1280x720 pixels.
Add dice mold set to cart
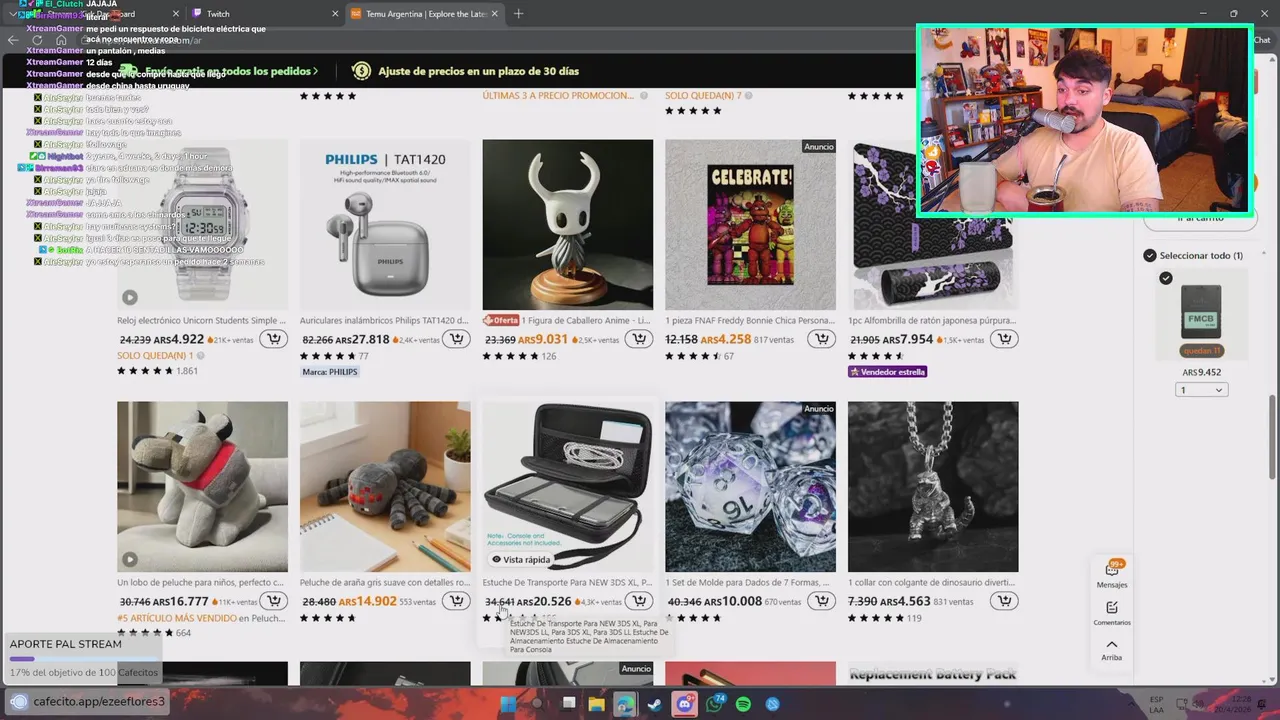(822, 601)
